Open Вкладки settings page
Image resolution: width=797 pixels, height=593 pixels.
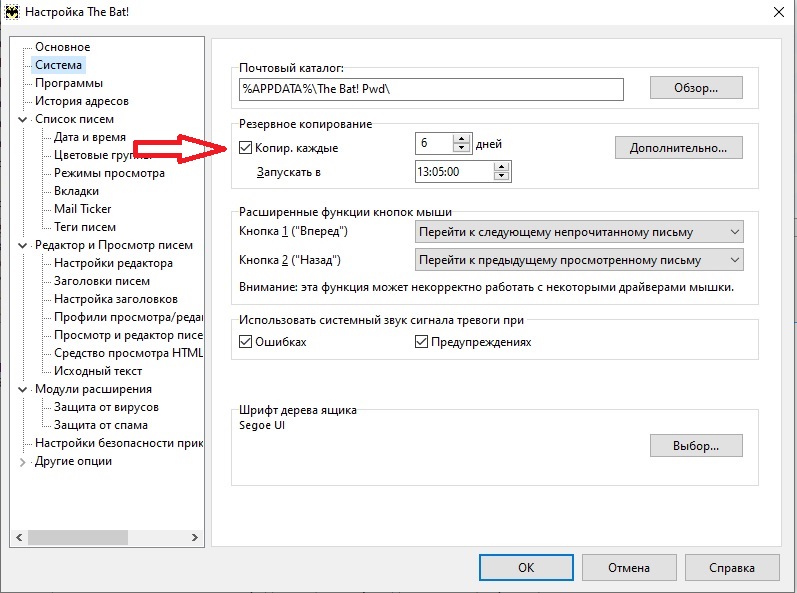[x=76, y=191]
